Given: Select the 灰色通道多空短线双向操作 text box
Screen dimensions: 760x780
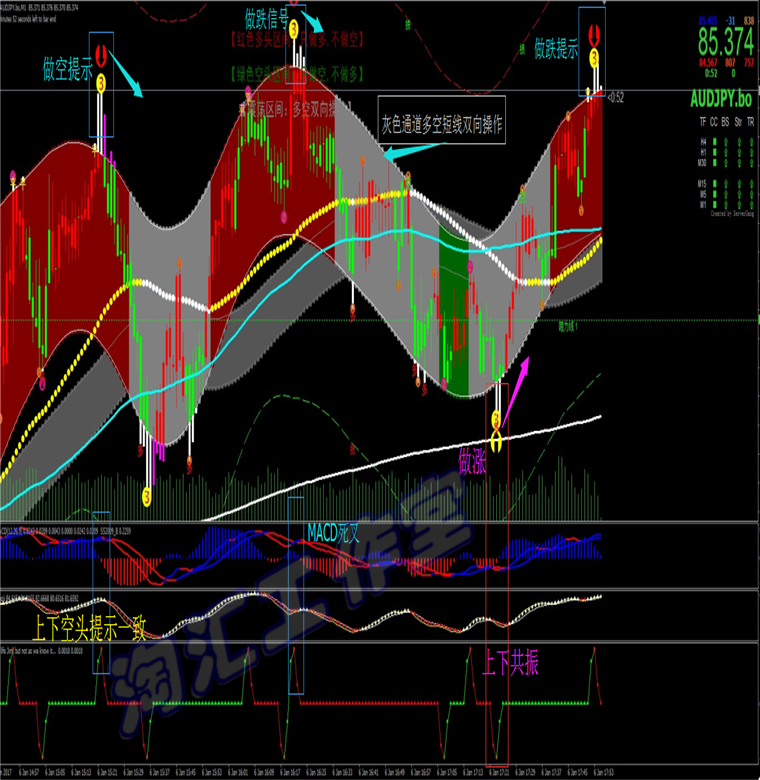Looking at the screenshot, I should pyautogui.click(x=442, y=120).
